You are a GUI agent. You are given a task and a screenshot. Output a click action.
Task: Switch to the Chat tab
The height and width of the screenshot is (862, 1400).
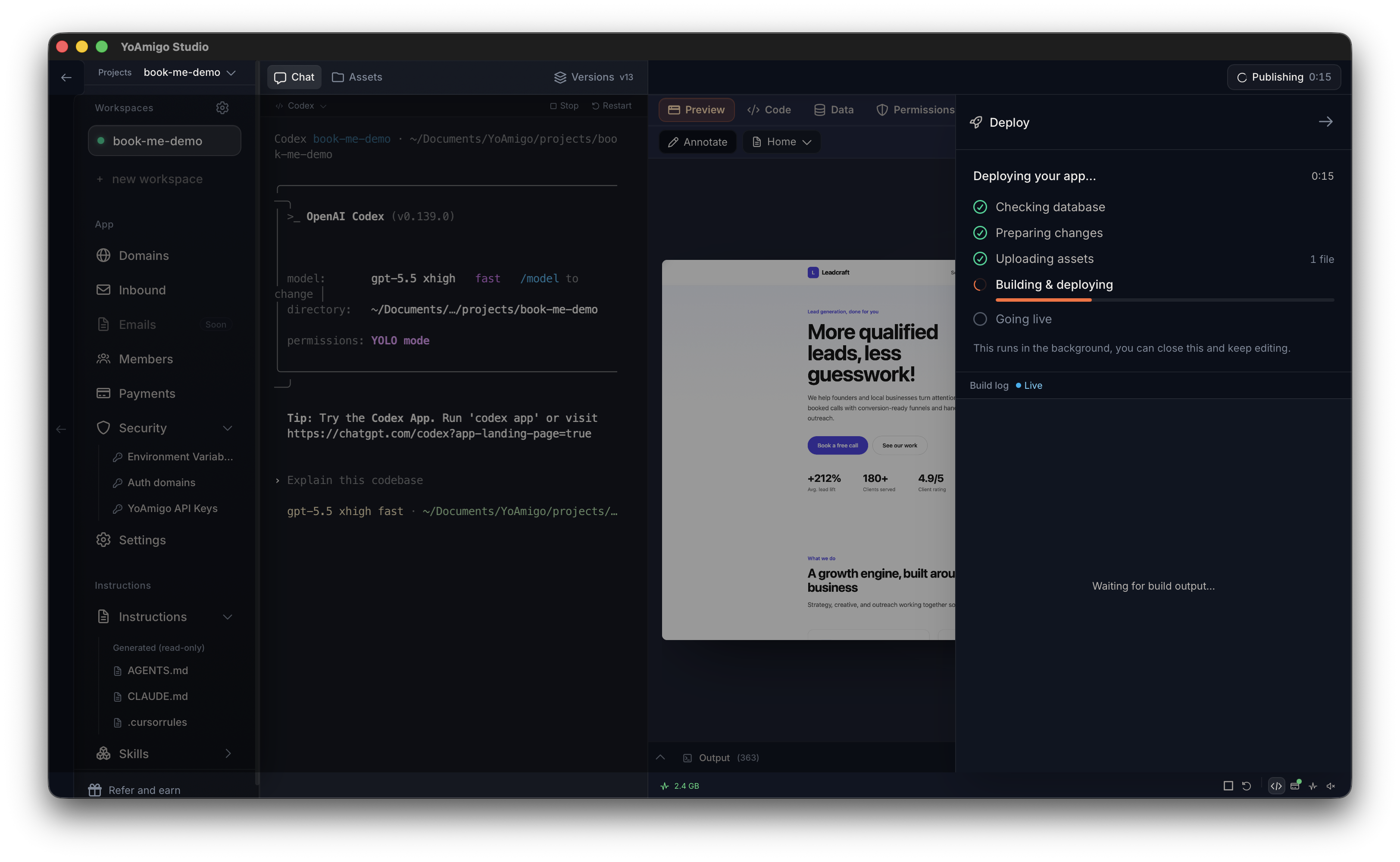click(x=294, y=77)
